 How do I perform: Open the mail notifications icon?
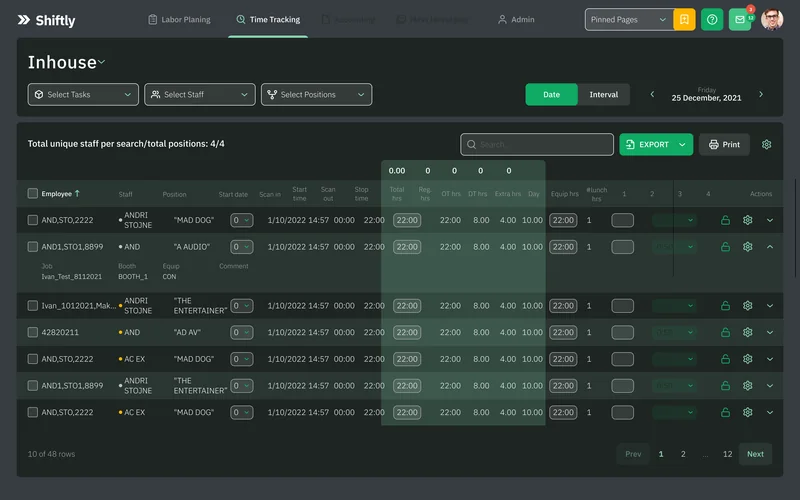pos(739,19)
